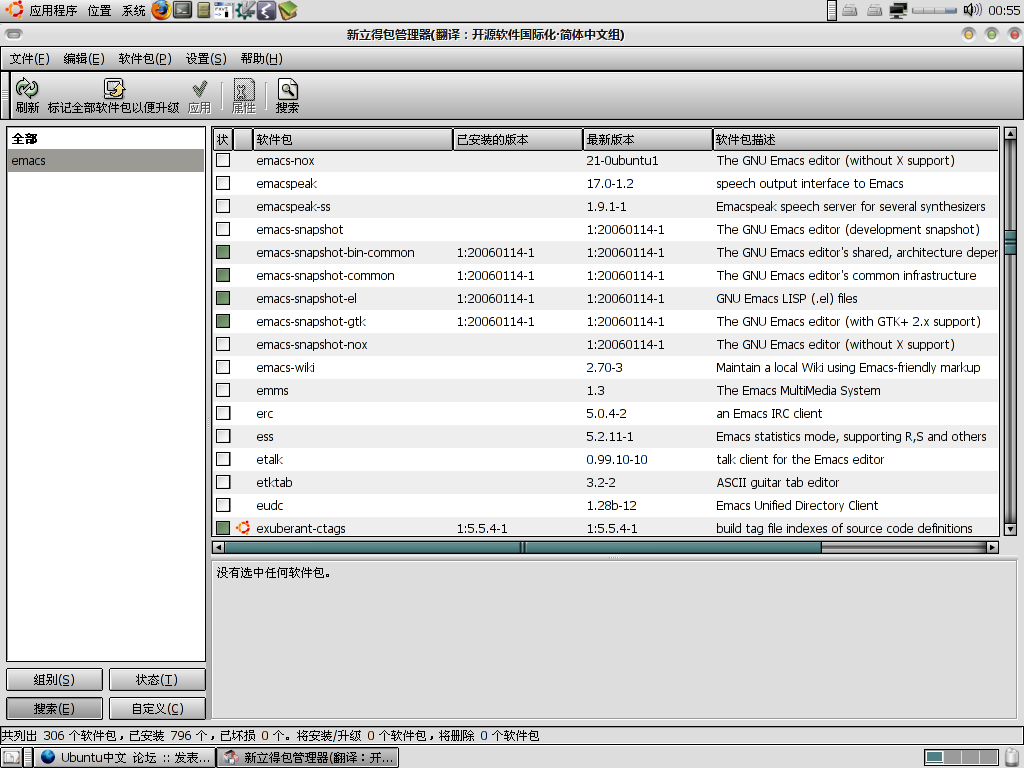Select the 全部 entry in the filter list
The image size is (1024, 768).
(106, 138)
